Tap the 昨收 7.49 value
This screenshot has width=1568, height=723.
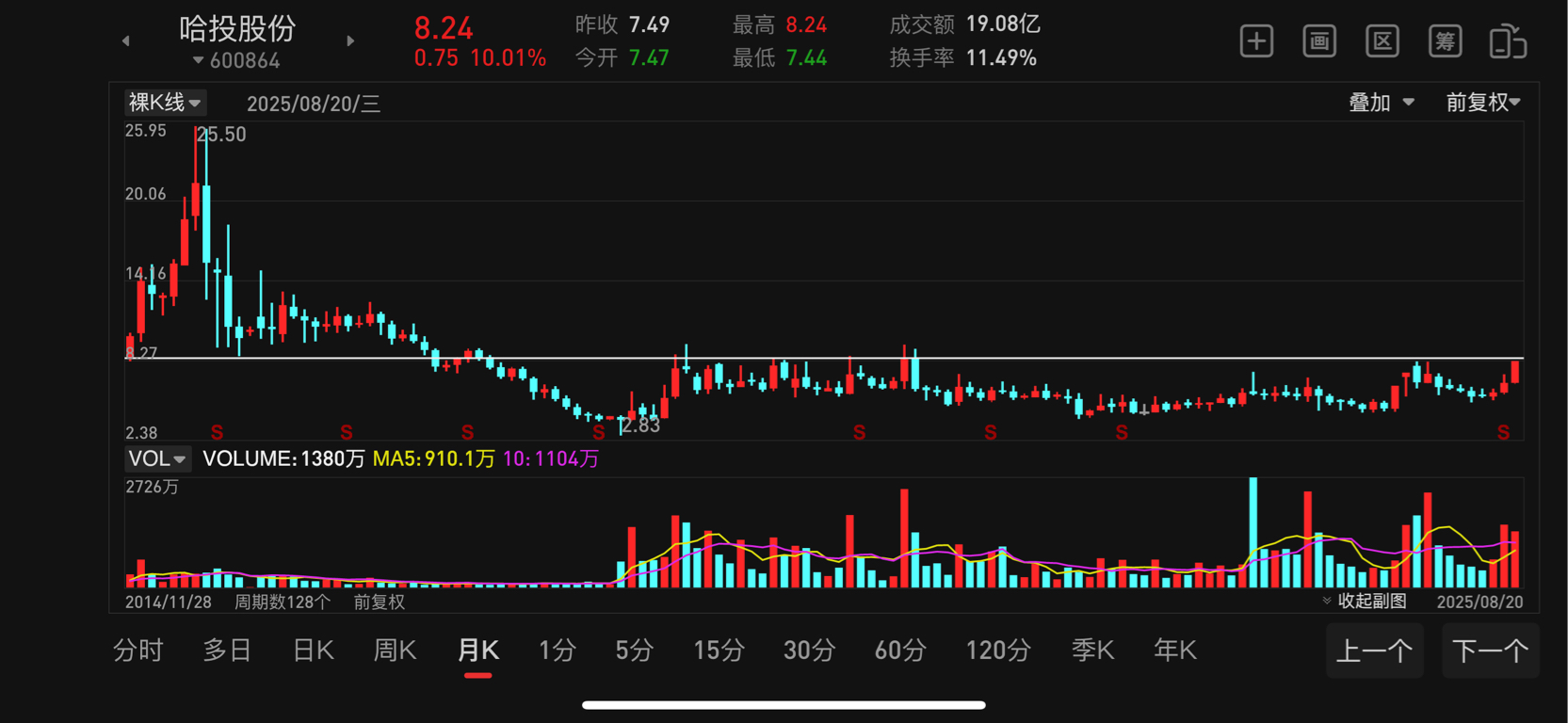pos(650,24)
